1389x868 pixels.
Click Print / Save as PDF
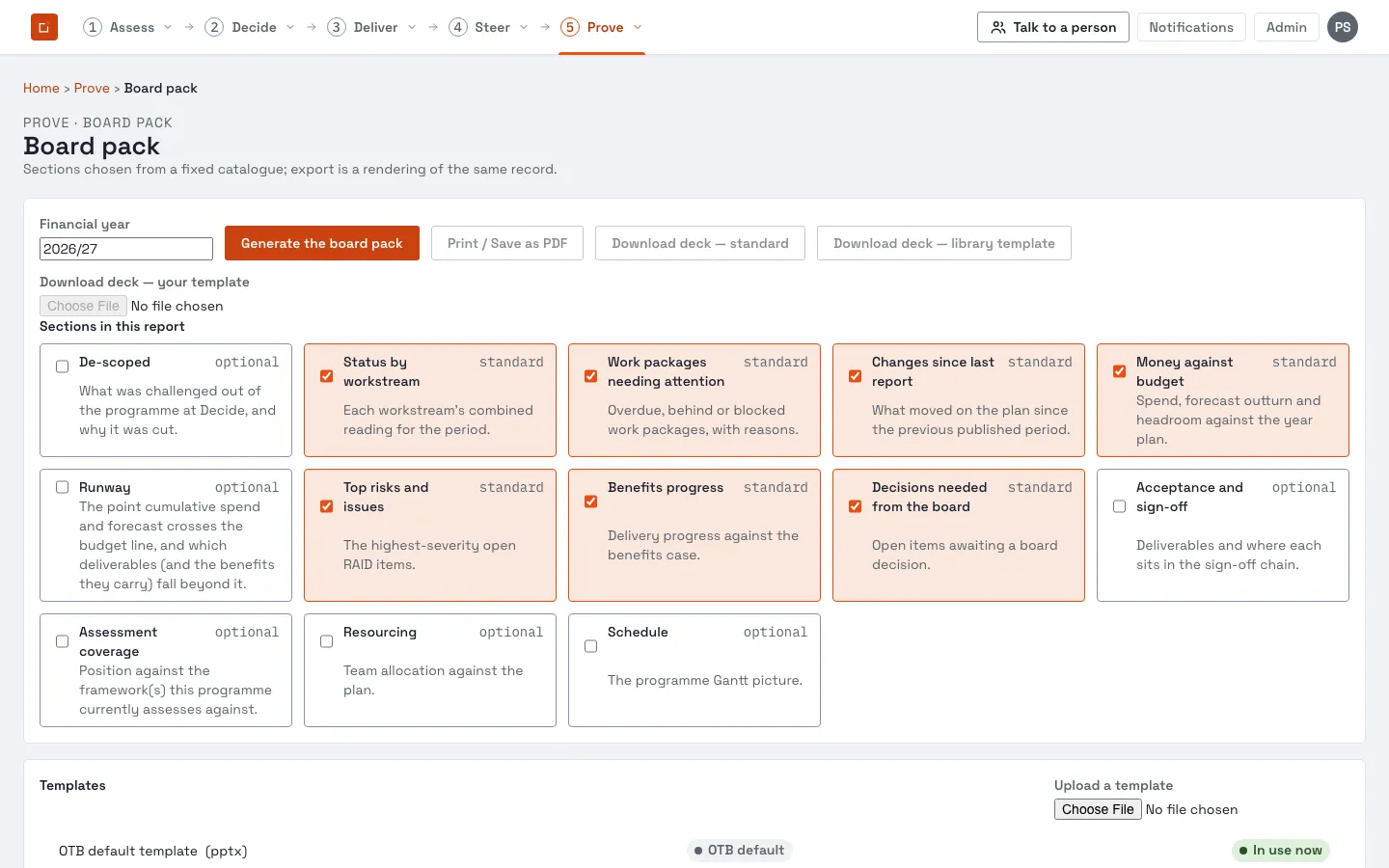click(507, 243)
